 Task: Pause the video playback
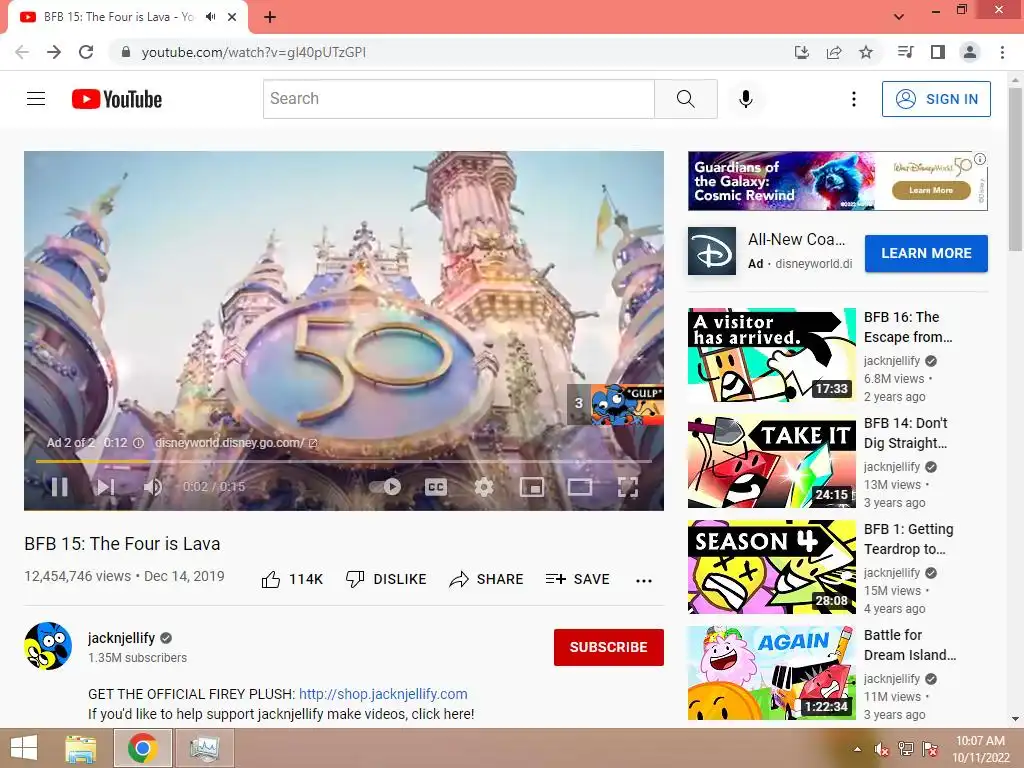click(x=59, y=487)
